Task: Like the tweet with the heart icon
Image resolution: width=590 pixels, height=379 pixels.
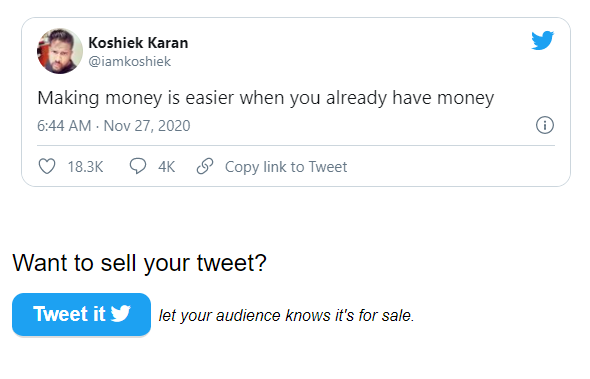Action: [47, 166]
